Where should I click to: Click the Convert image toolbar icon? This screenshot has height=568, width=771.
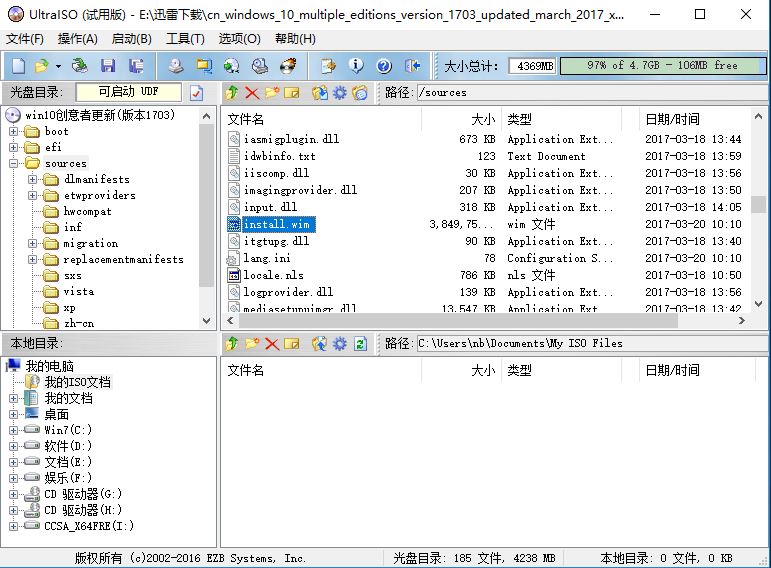[232, 65]
